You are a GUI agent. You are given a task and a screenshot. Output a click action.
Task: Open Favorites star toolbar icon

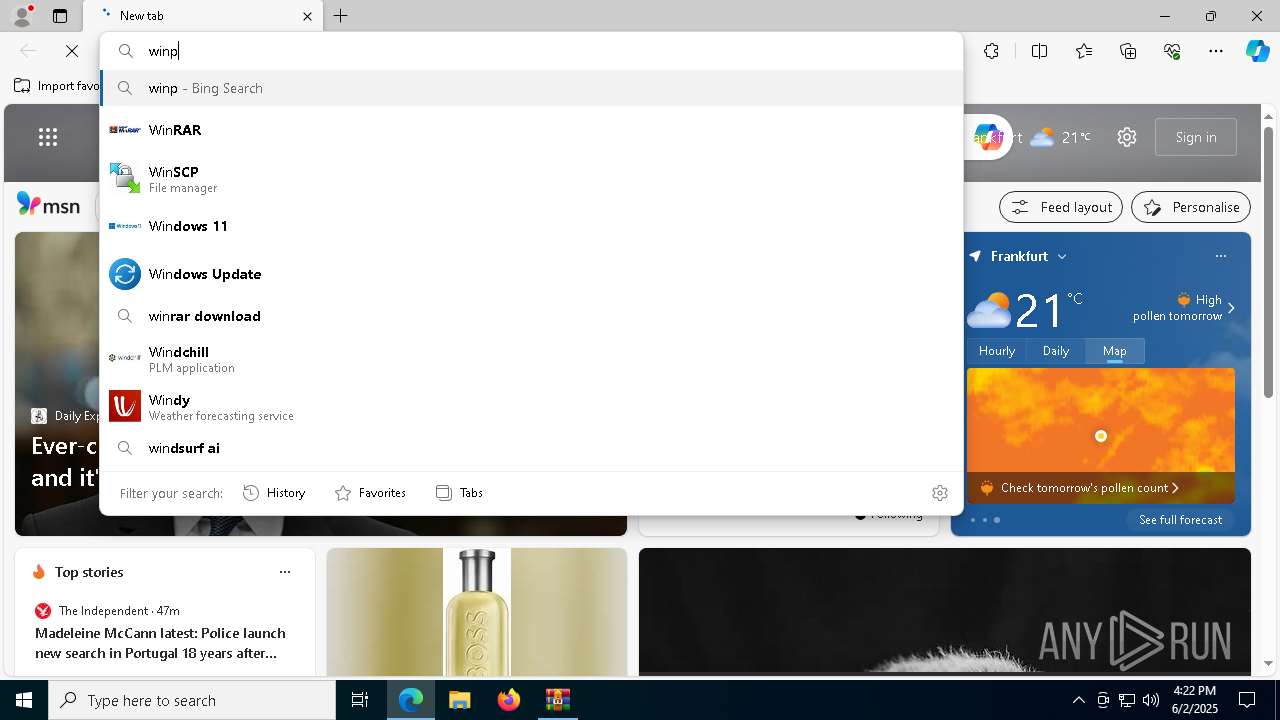pyautogui.click(x=1084, y=51)
